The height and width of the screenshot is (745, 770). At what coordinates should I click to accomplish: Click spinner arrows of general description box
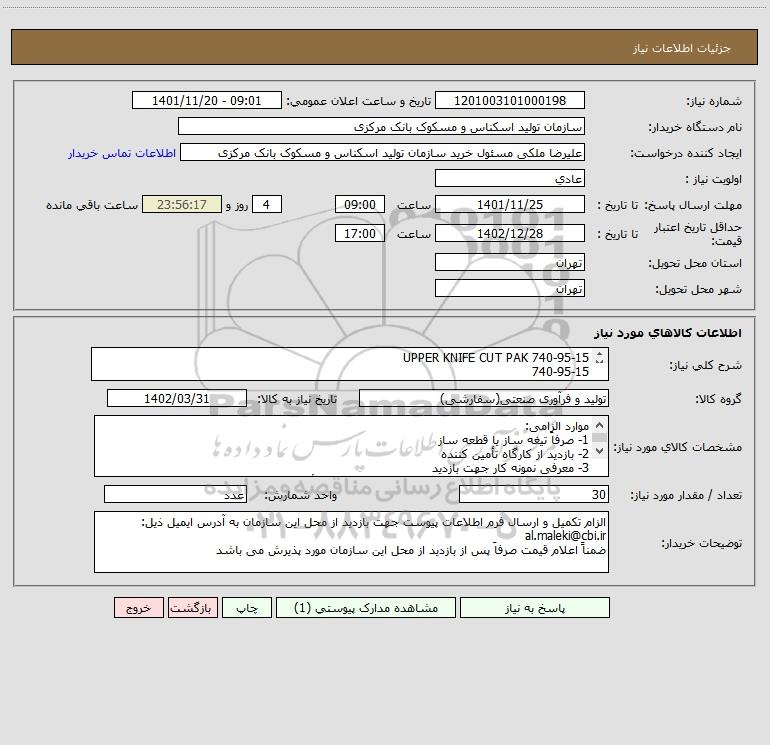[599, 359]
